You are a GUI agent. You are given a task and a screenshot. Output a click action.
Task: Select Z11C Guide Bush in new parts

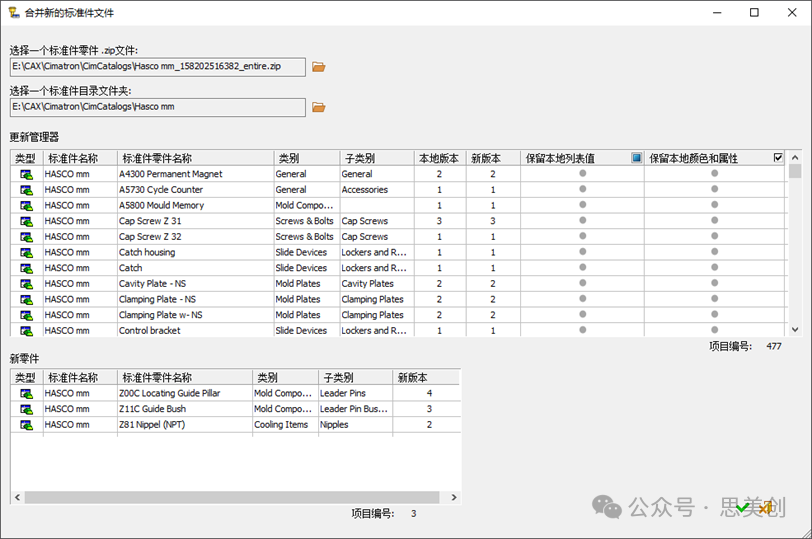pos(185,409)
